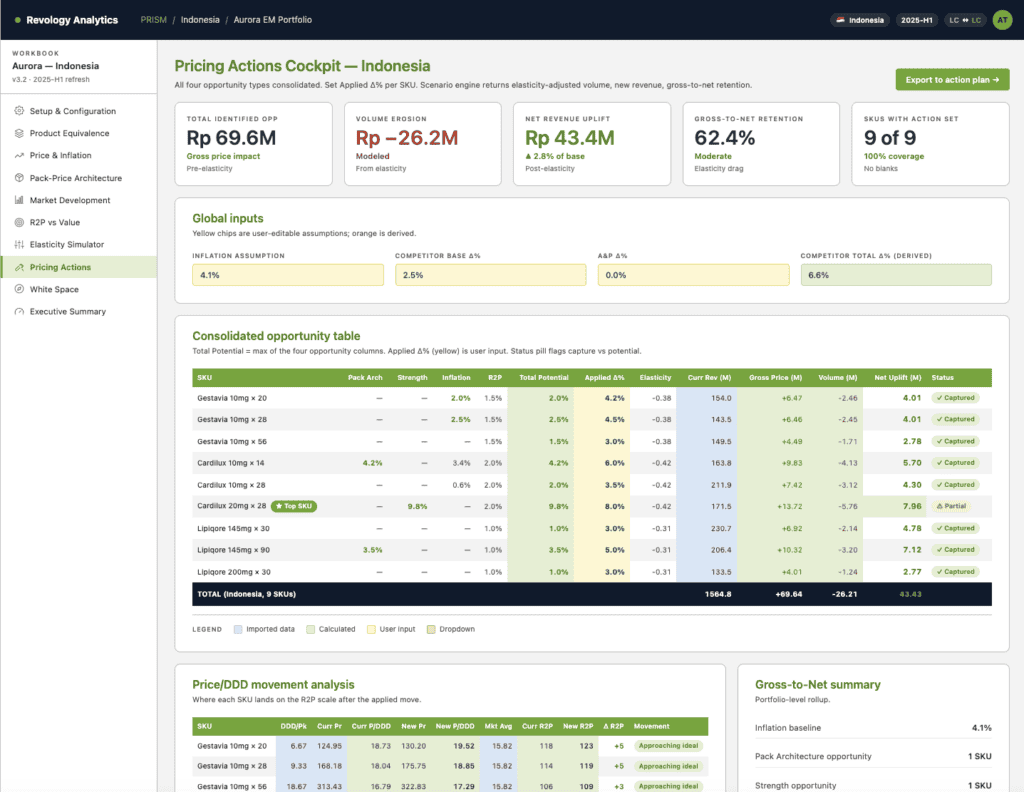Click Captured status for Lipiqore 200mg × 30
The height and width of the screenshot is (792, 1024).
pos(955,572)
